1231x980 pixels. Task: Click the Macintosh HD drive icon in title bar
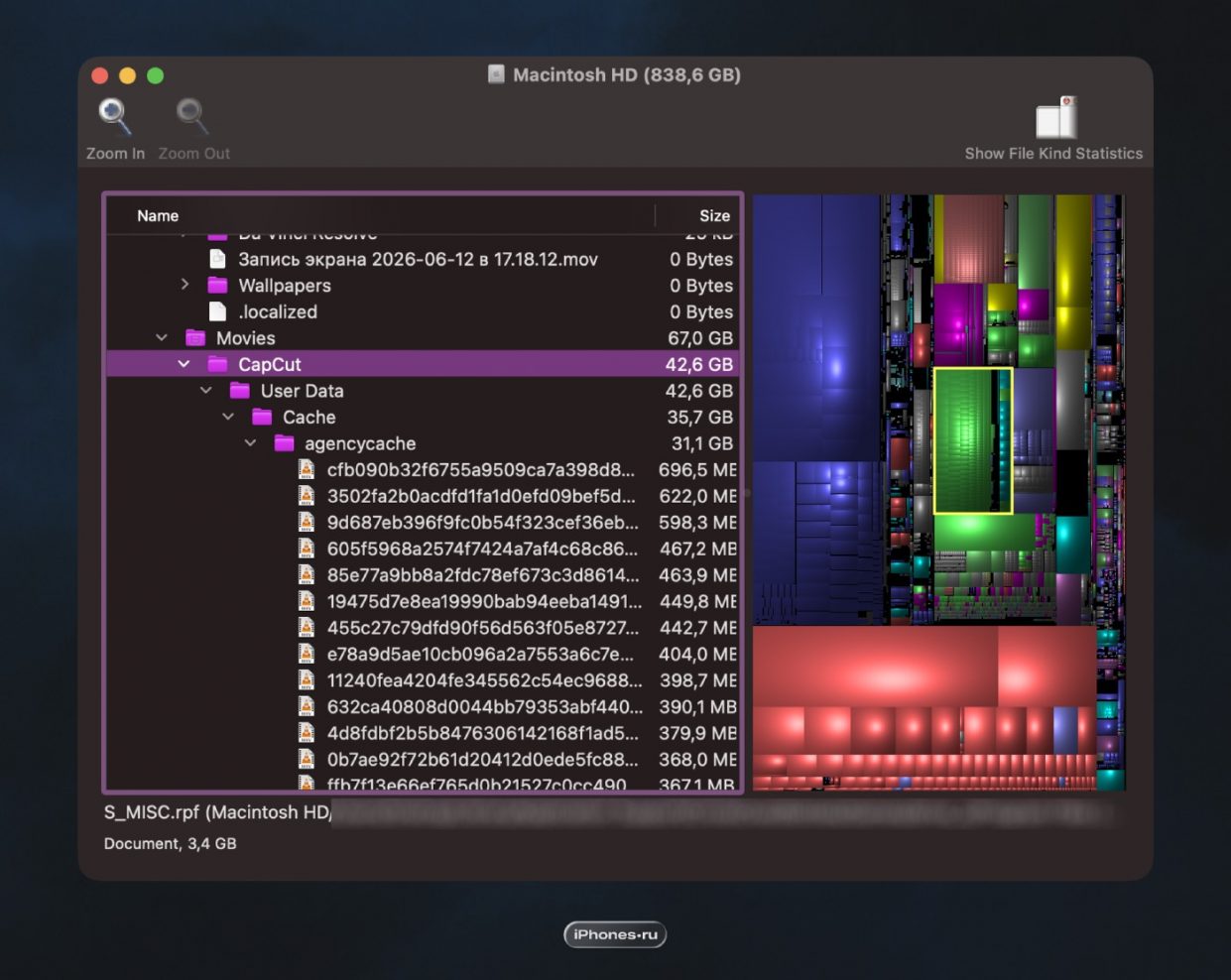[496, 74]
